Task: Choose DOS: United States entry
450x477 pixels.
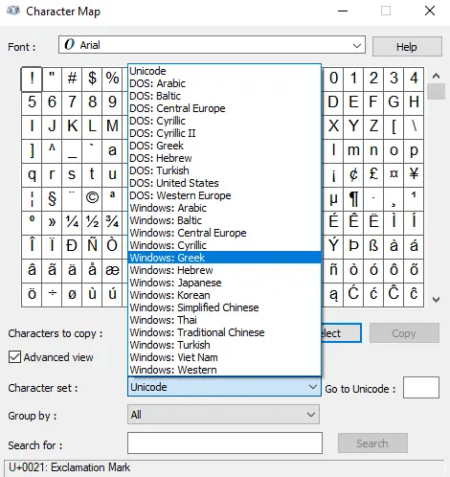Action: click(224, 183)
